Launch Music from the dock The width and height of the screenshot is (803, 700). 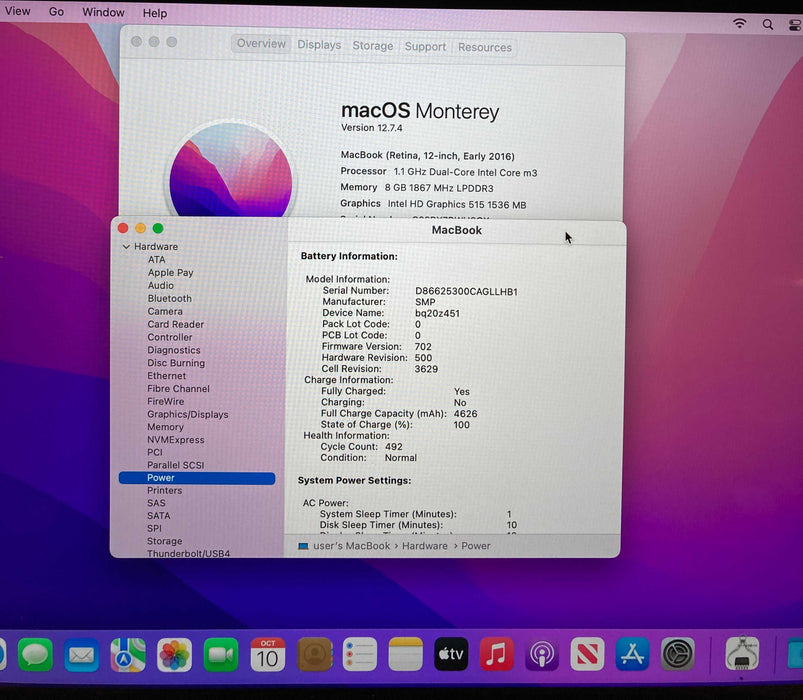click(497, 655)
